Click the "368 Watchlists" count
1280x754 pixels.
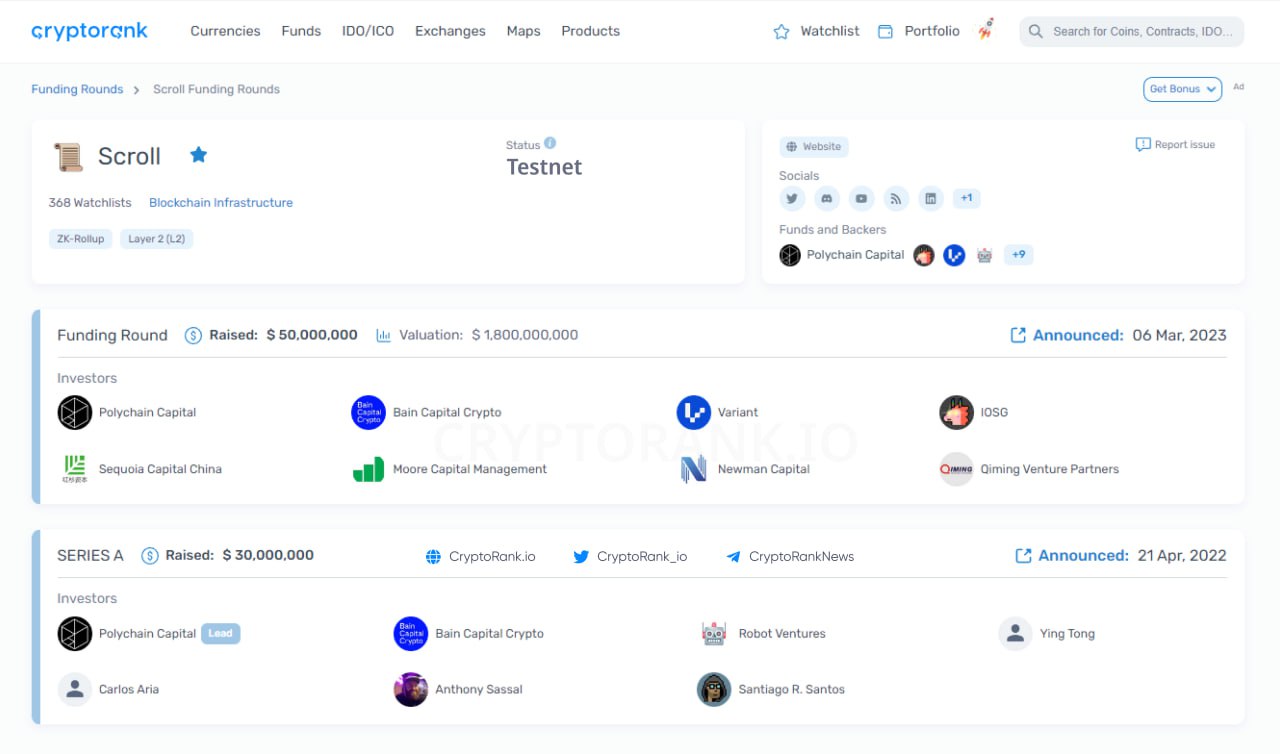pyautogui.click(x=90, y=202)
